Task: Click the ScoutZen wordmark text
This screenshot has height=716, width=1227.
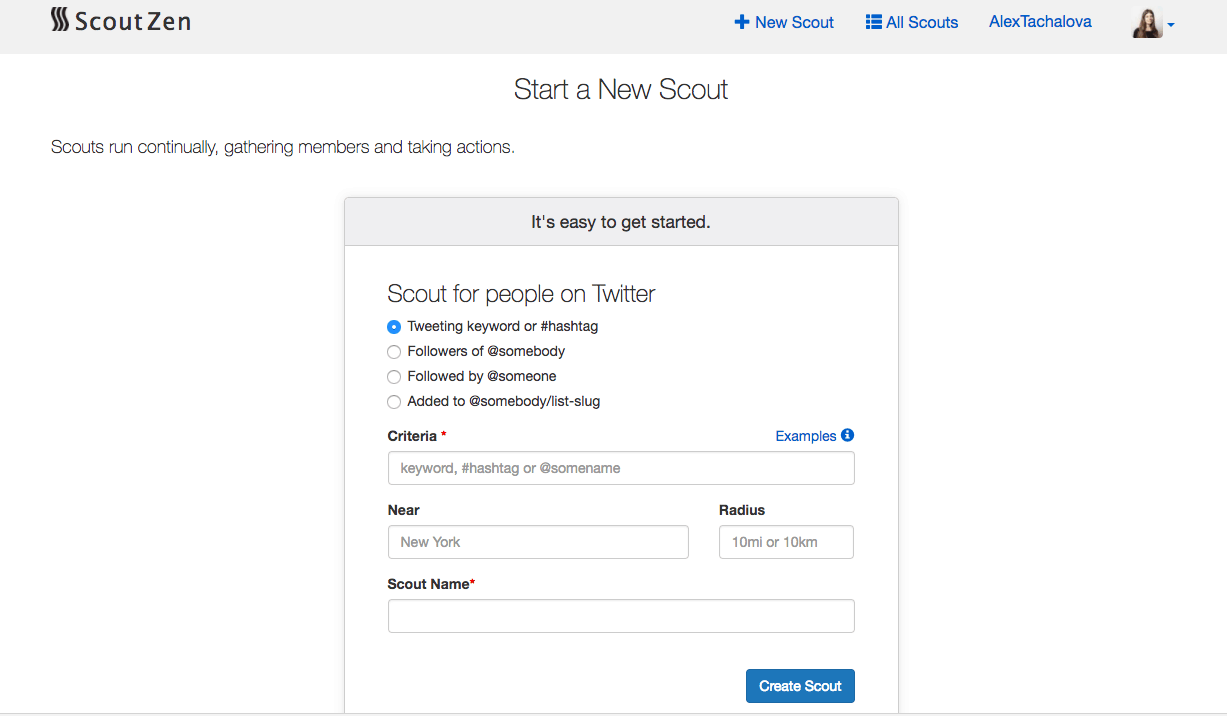Action: pyautogui.click(x=133, y=21)
